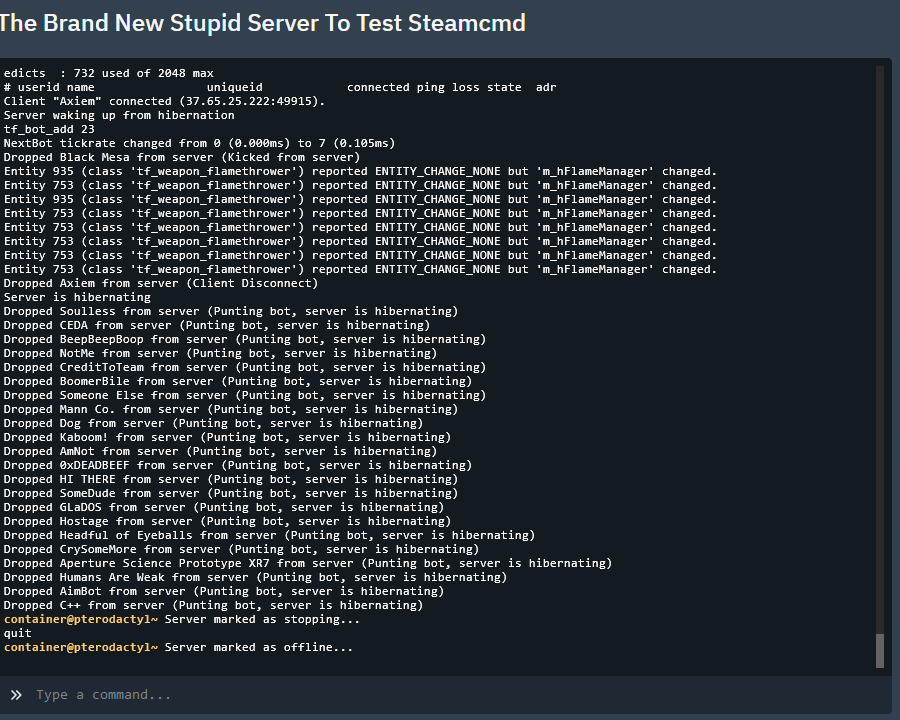The image size is (900, 720).
Task: Click the "Server marked as offline..." line
Action: click(x=178, y=647)
